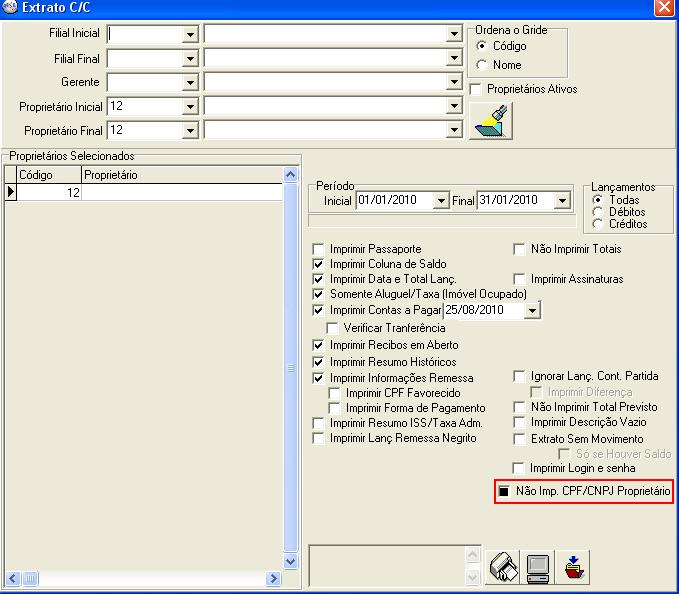Uncheck Imprimir Coluna de Saldo

[x=319, y=264]
